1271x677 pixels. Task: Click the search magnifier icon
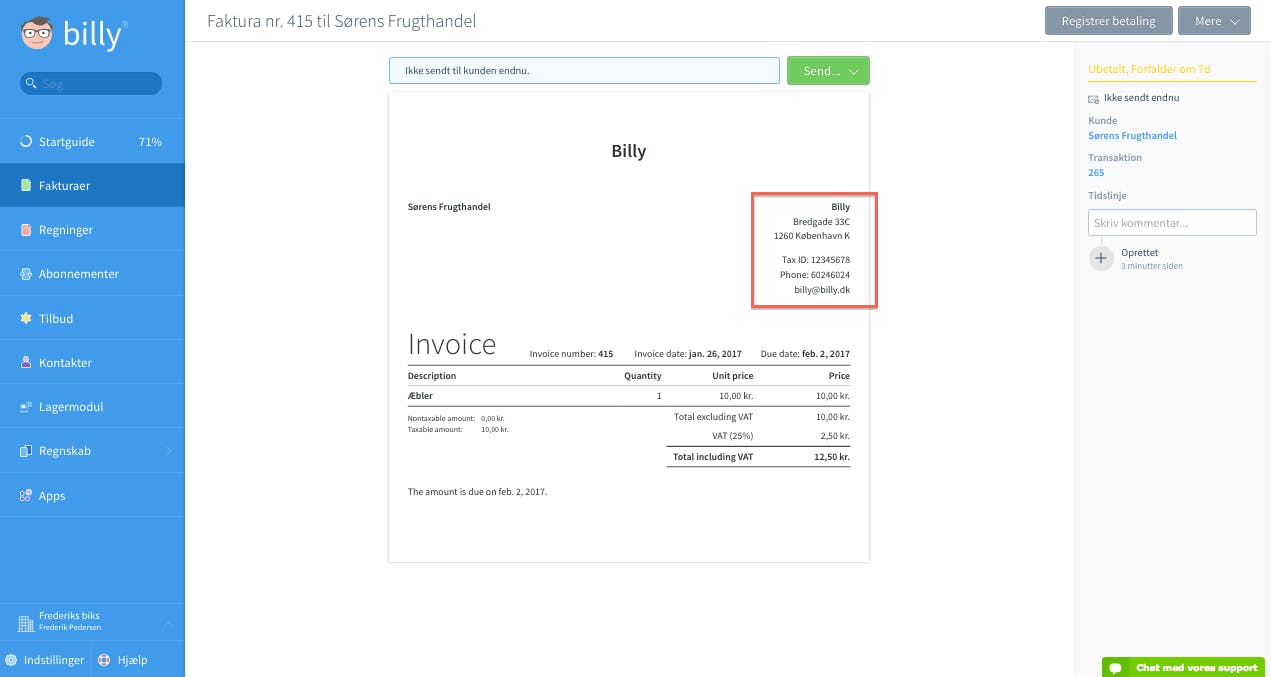click(31, 84)
